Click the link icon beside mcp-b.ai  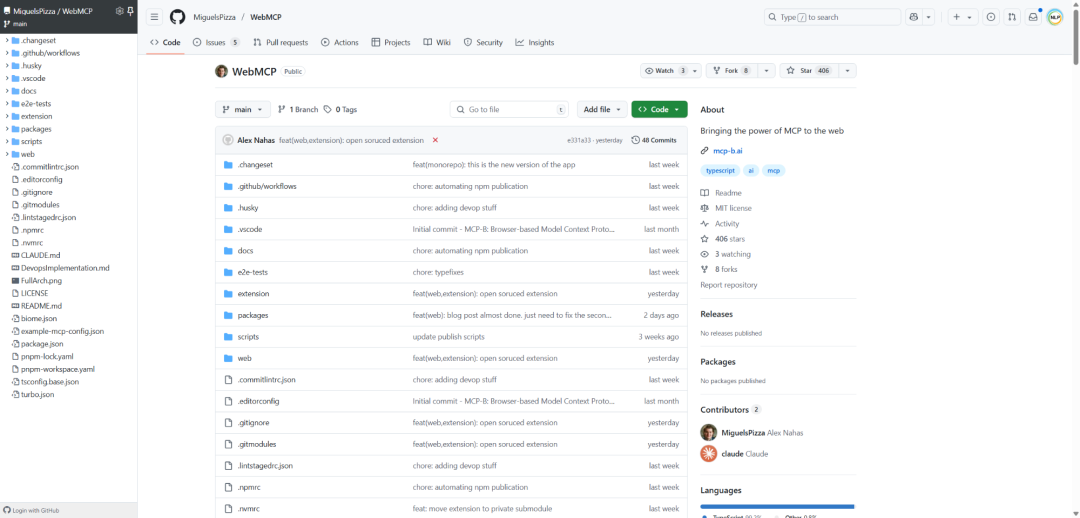click(704, 150)
